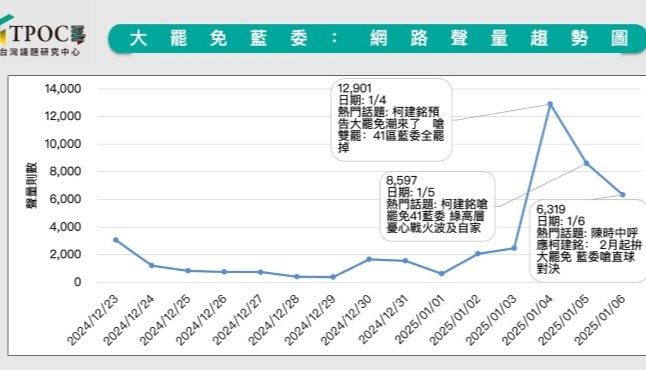Click the 聲量則數 y-axis title
This screenshot has height=370, width=646.
(x=32, y=185)
